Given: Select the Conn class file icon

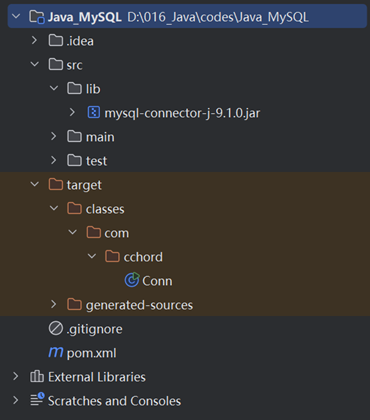Looking at the screenshot, I should pos(132,280).
